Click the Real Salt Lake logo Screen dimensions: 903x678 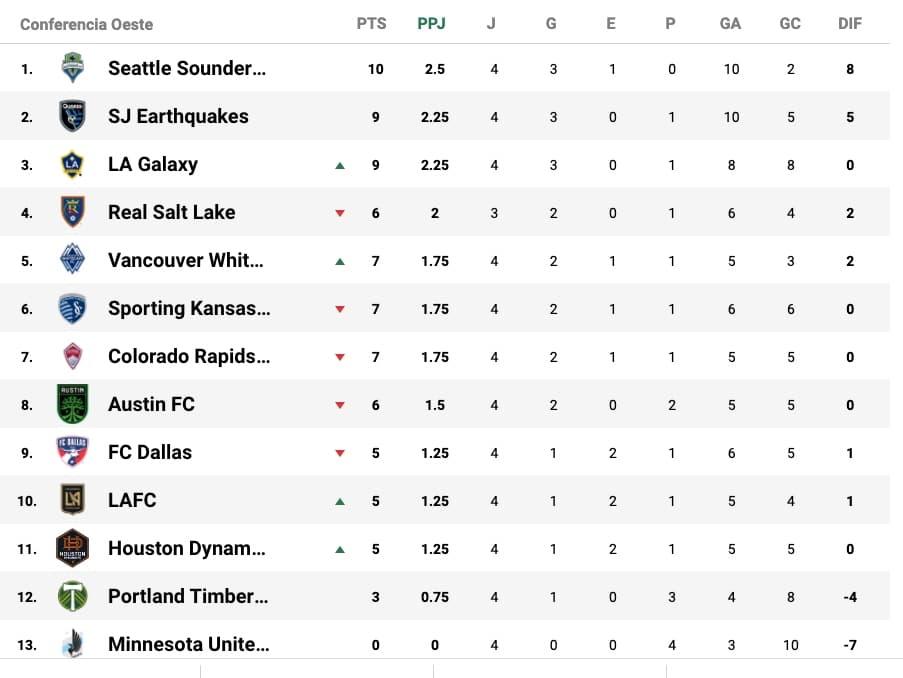[x=72, y=212]
